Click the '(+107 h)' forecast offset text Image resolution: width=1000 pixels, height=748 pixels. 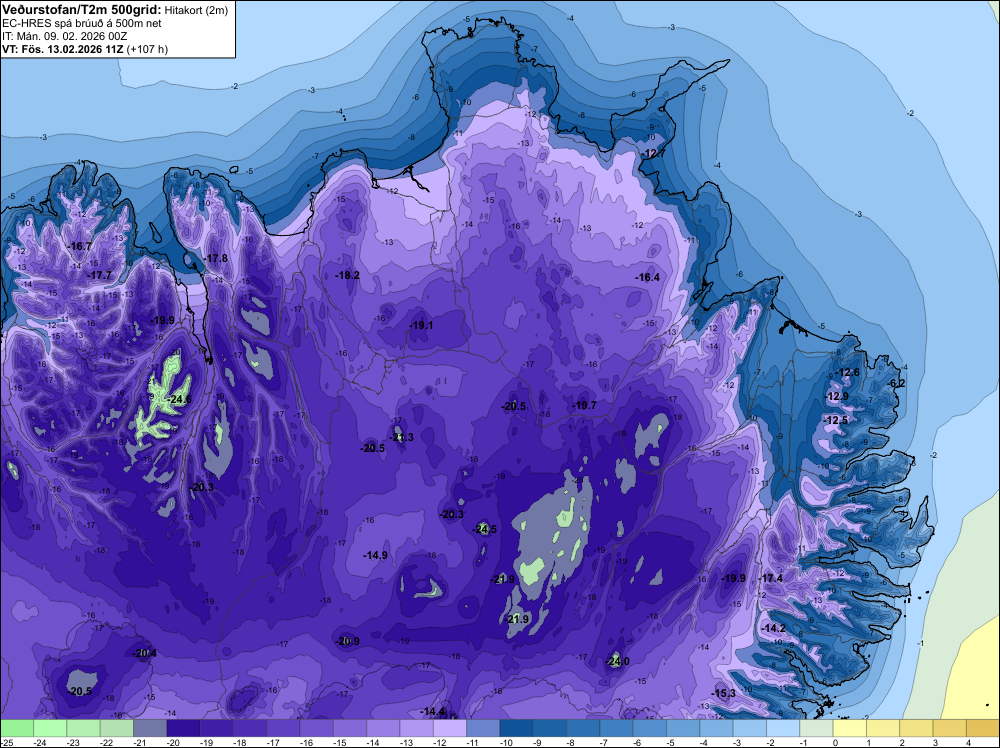coord(147,49)
